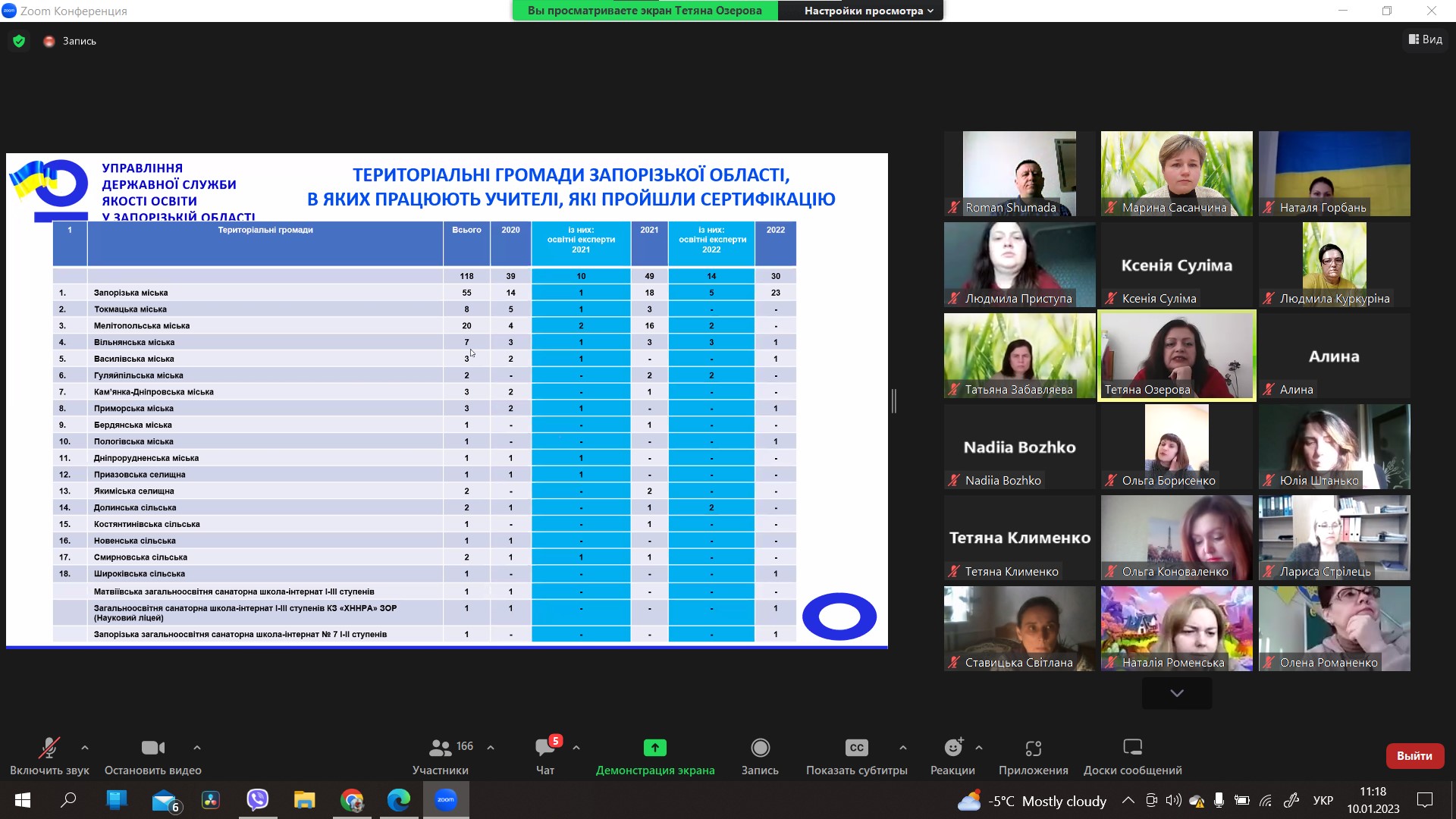
Task: Show more participants with down chevron
Action: tap(1176, 693)
